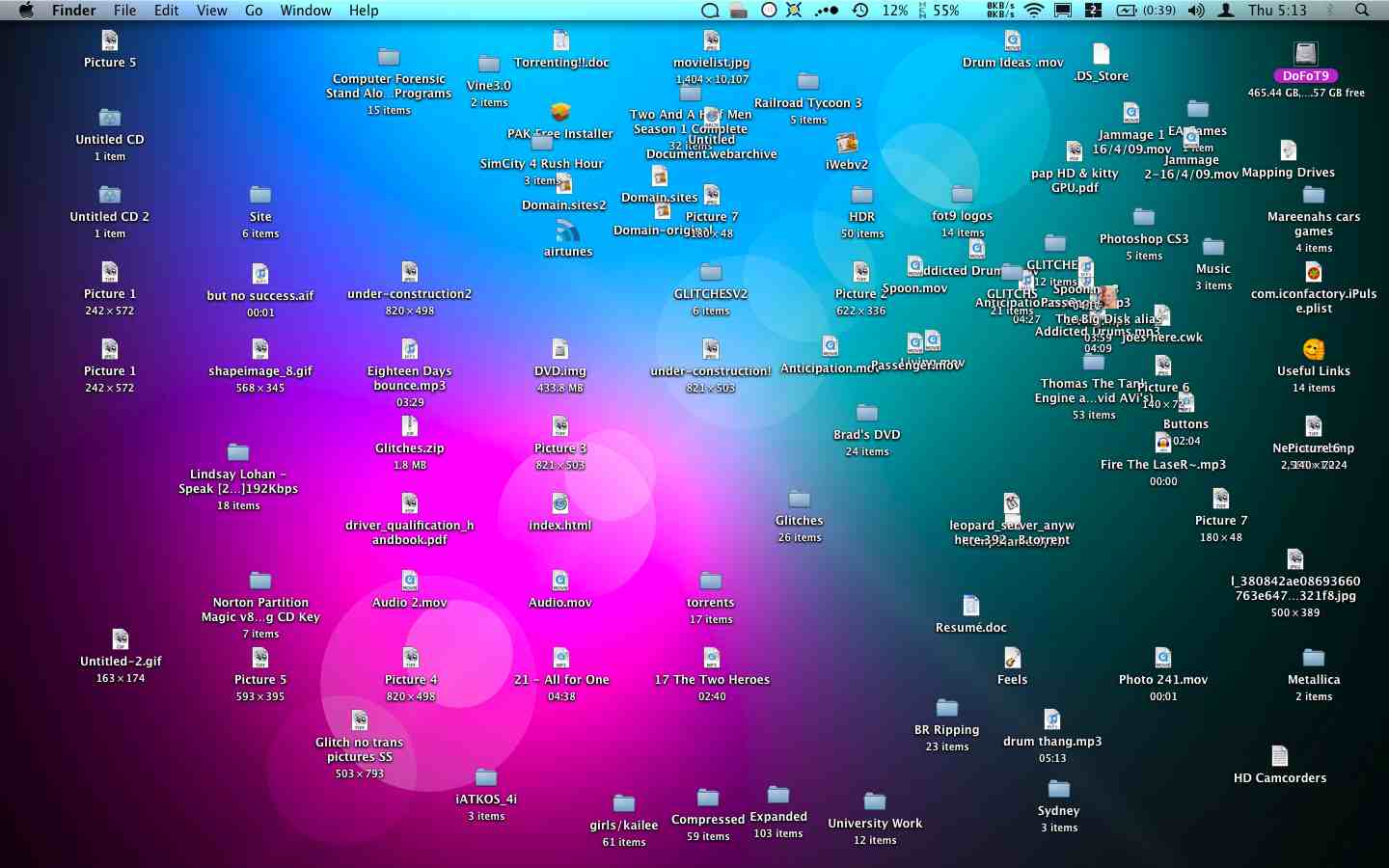The image size is (1389, 868).
Task: Open the View menu
Action: [212, 11]
